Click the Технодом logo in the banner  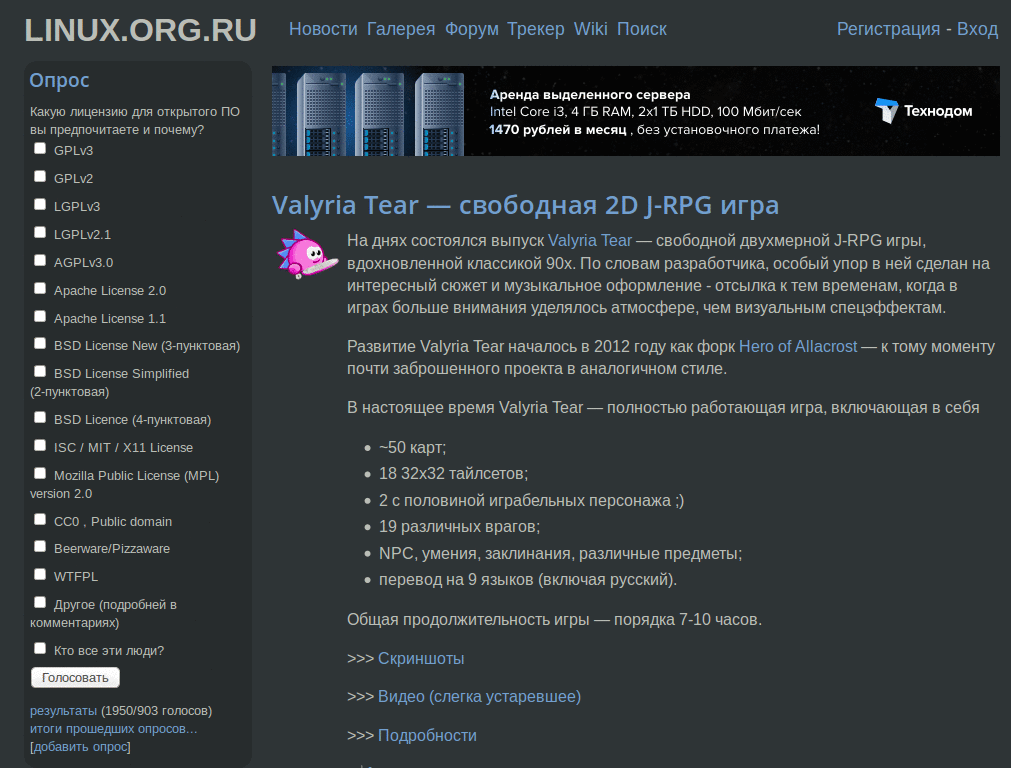click(923, 110)
